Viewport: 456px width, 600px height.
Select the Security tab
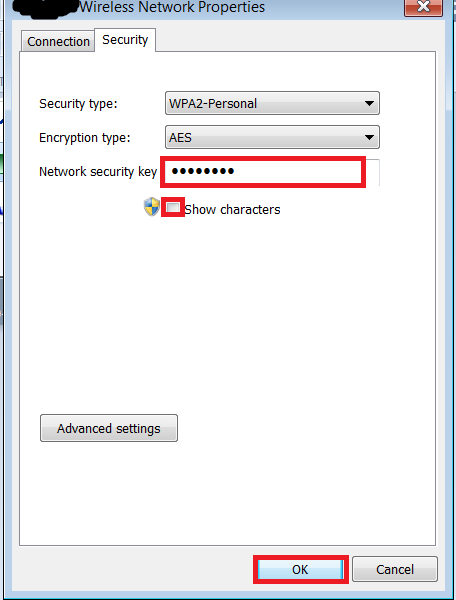click(125, 40)
